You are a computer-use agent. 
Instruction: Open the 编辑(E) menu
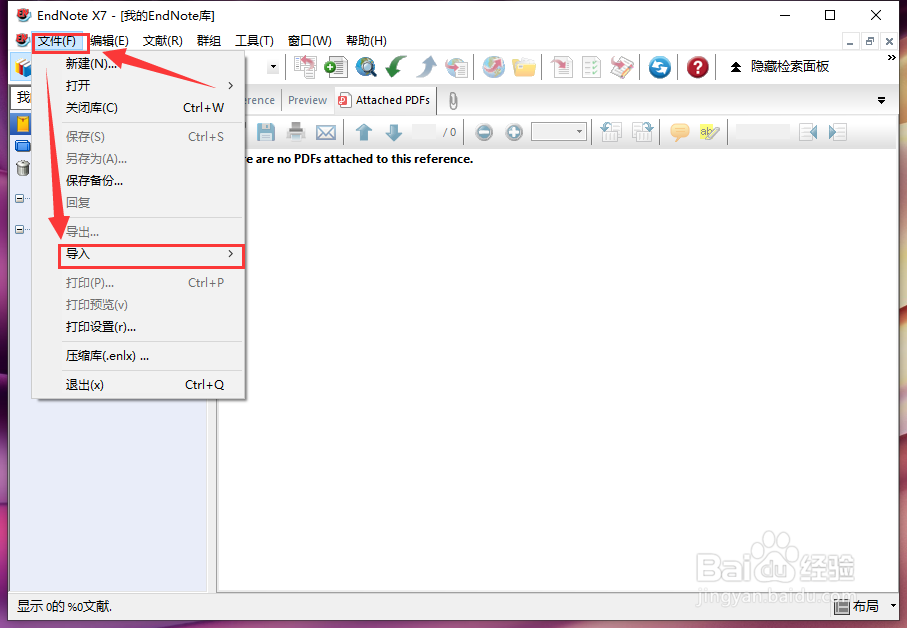tap(109, 40)
